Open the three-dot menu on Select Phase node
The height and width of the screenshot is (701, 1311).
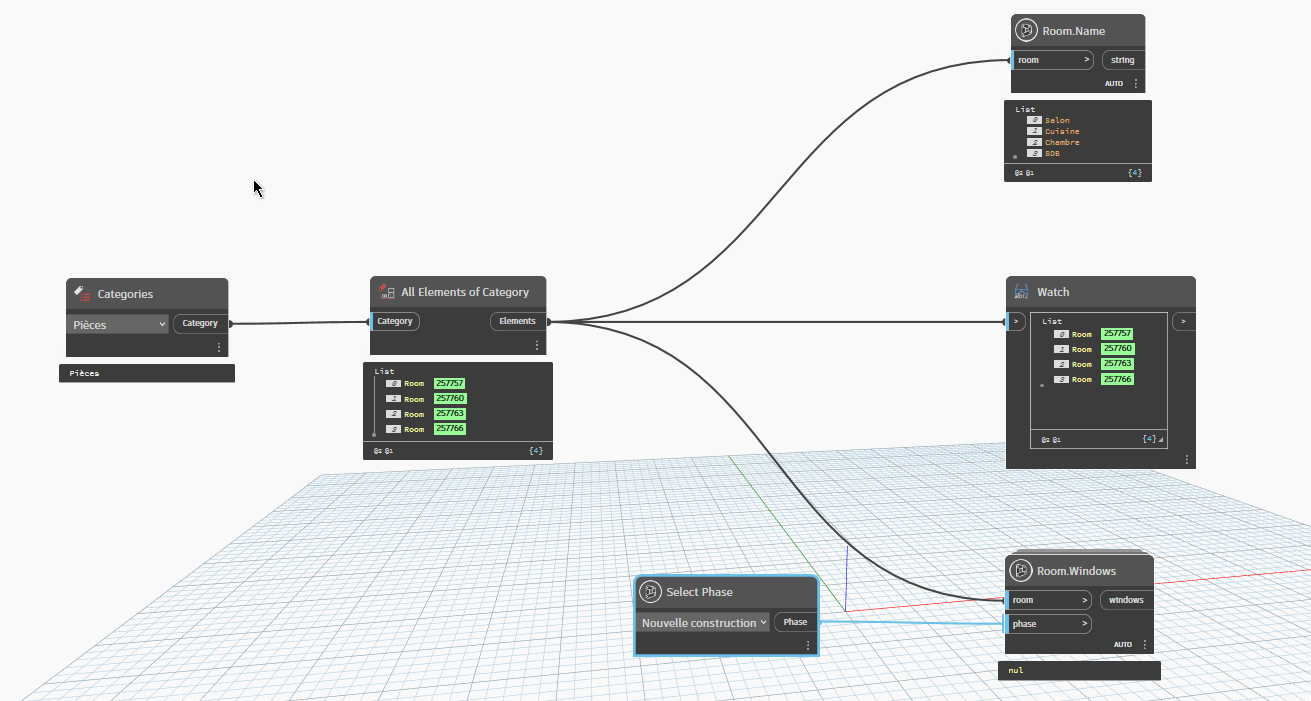[x=808, y=646]
